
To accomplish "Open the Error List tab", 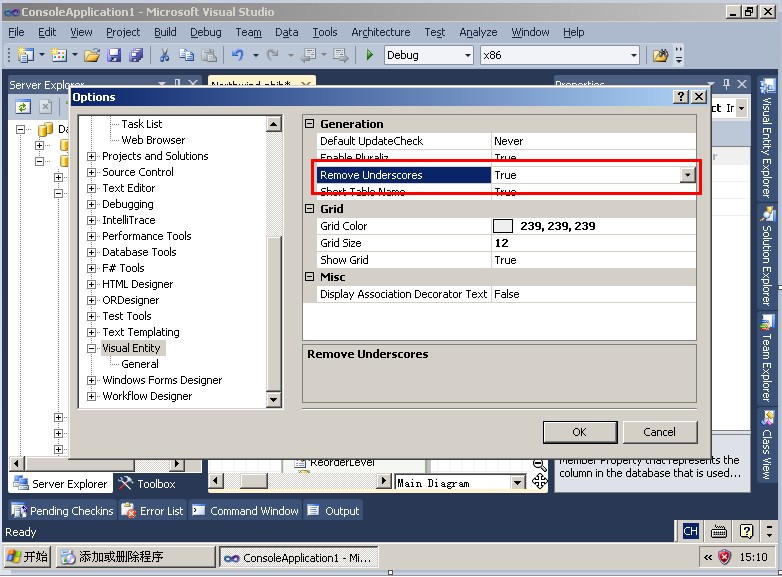I will (x=153, y=511).
